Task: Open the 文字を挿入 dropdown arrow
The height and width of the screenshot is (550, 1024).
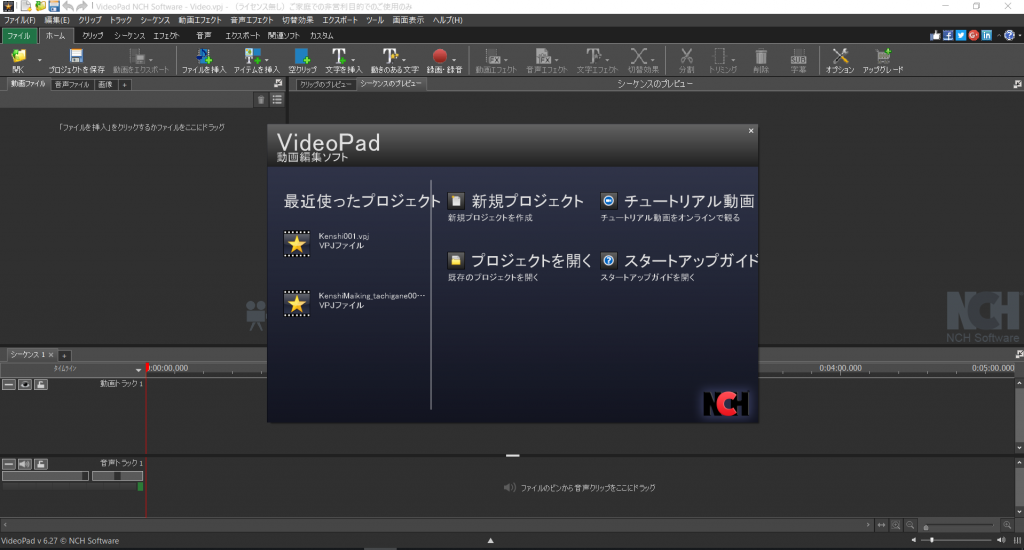Action: (x=356, y=57)
